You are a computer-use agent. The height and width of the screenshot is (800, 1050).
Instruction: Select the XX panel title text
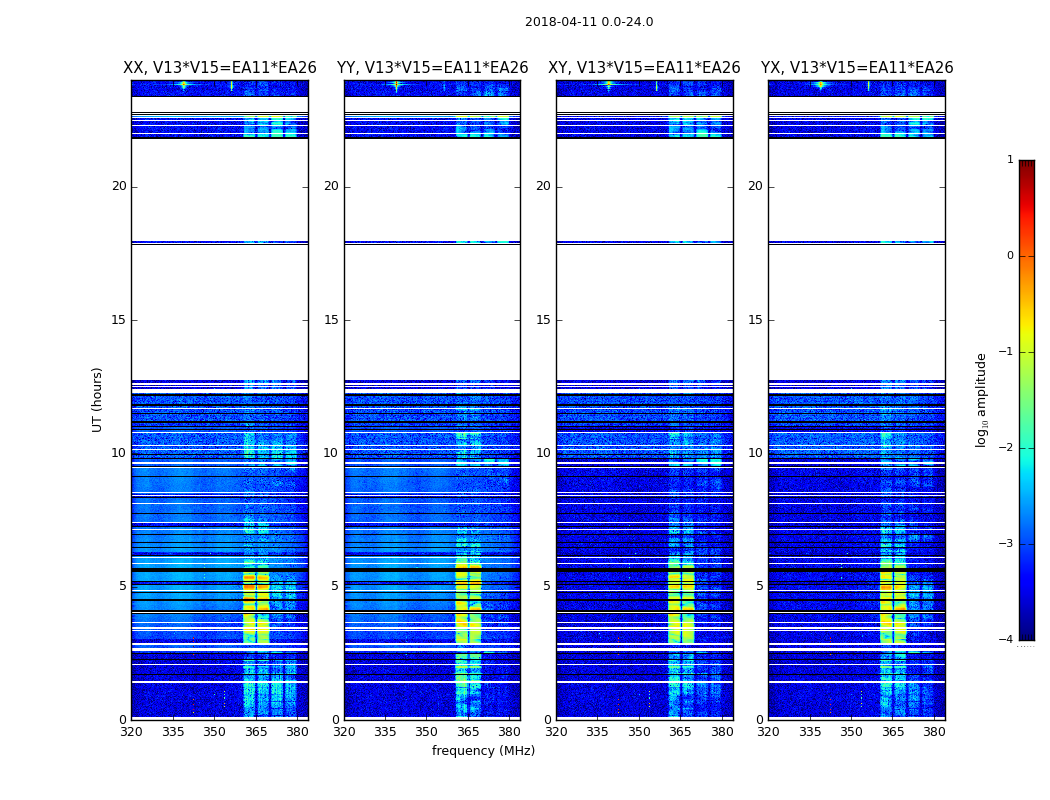219,68
